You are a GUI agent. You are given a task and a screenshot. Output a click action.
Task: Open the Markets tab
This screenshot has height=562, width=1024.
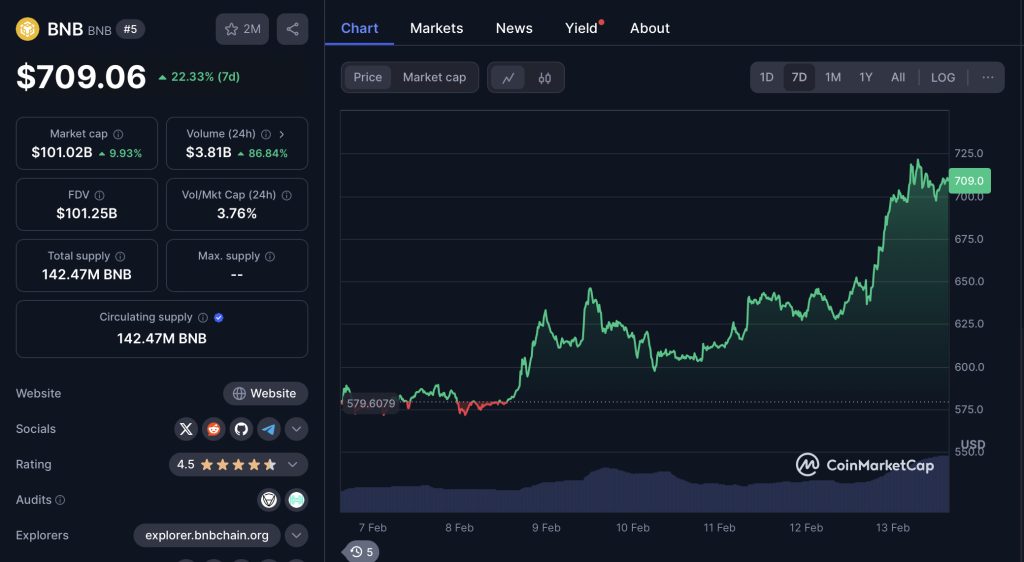pyautogui.click(x=436, y=28)
